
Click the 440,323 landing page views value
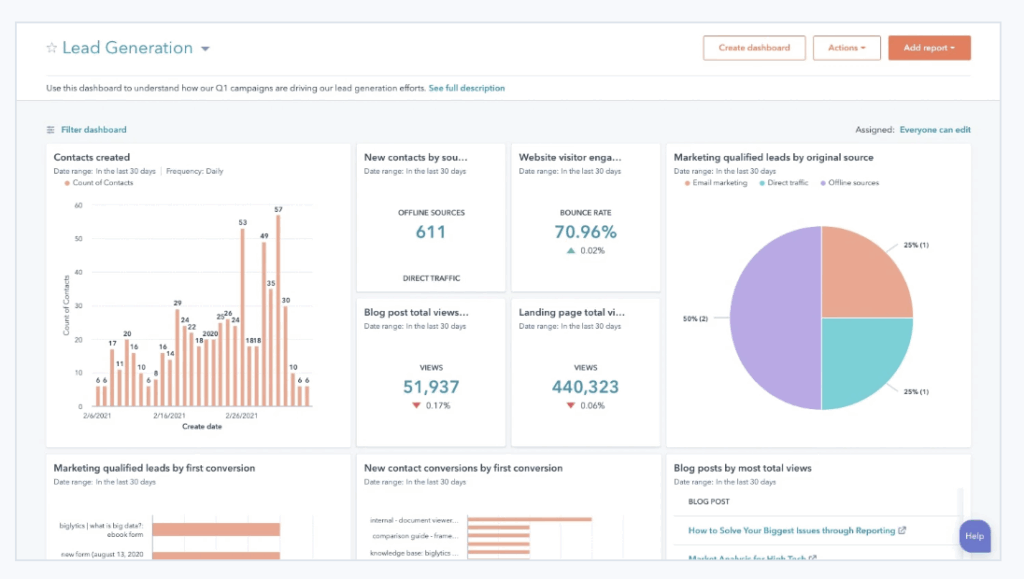tap(585, 387)
